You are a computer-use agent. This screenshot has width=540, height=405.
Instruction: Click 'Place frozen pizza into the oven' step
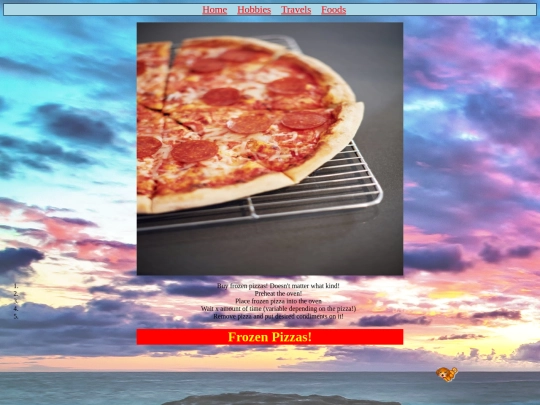278,301
